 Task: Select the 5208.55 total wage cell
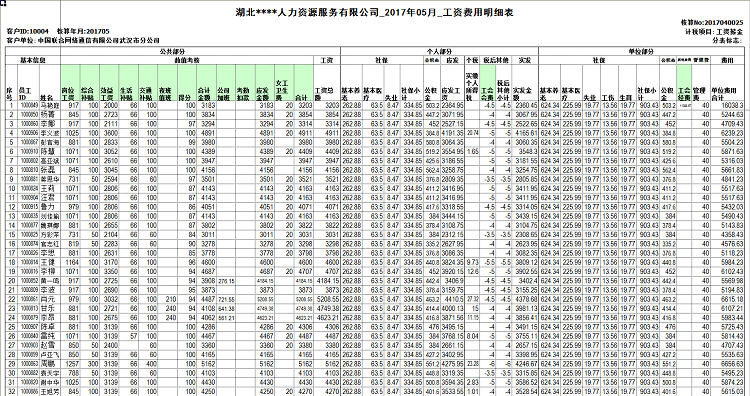[327, 298]
